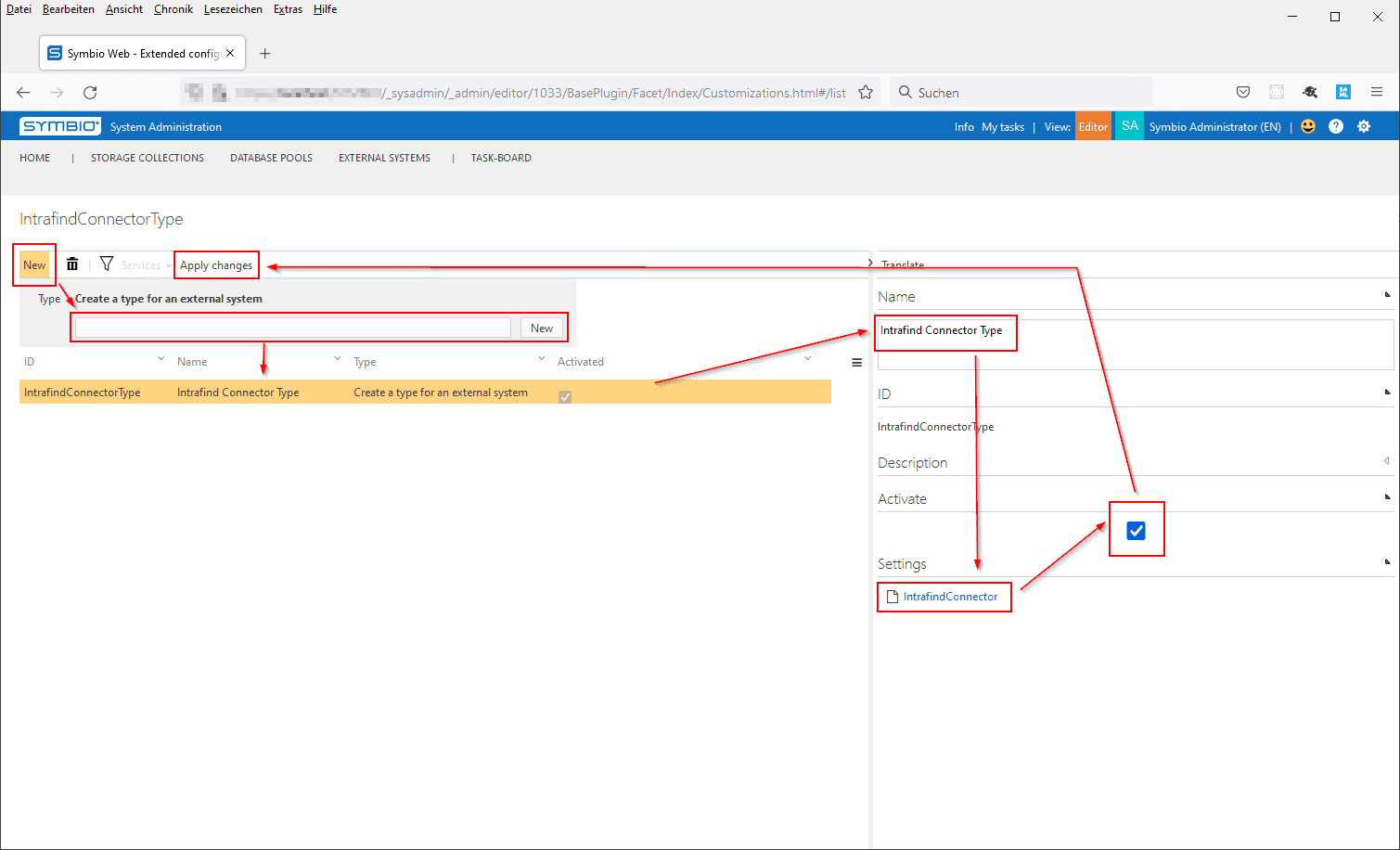Open the External Systems menu

tap(384, 158)
